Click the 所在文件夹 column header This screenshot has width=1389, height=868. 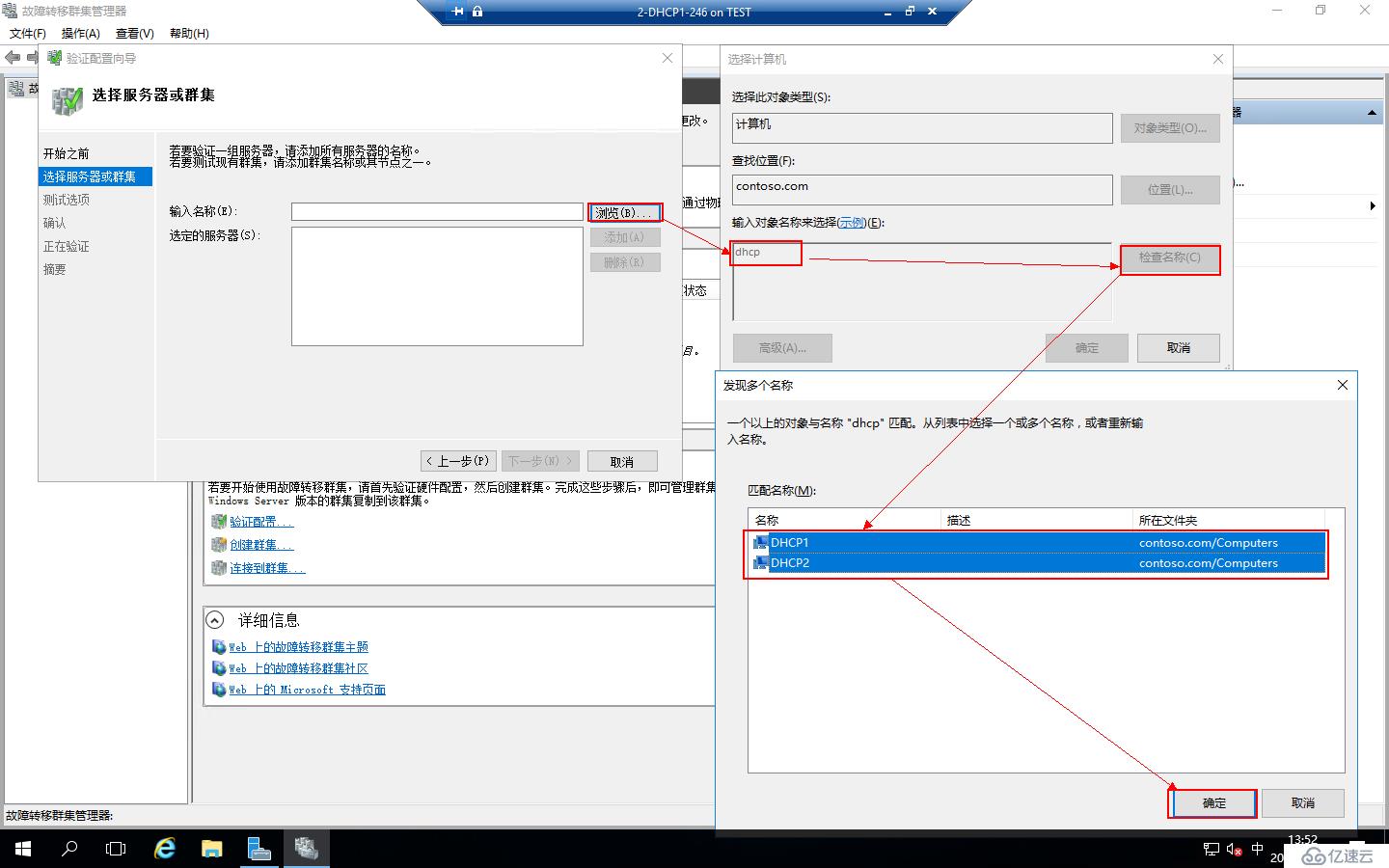1229,520
